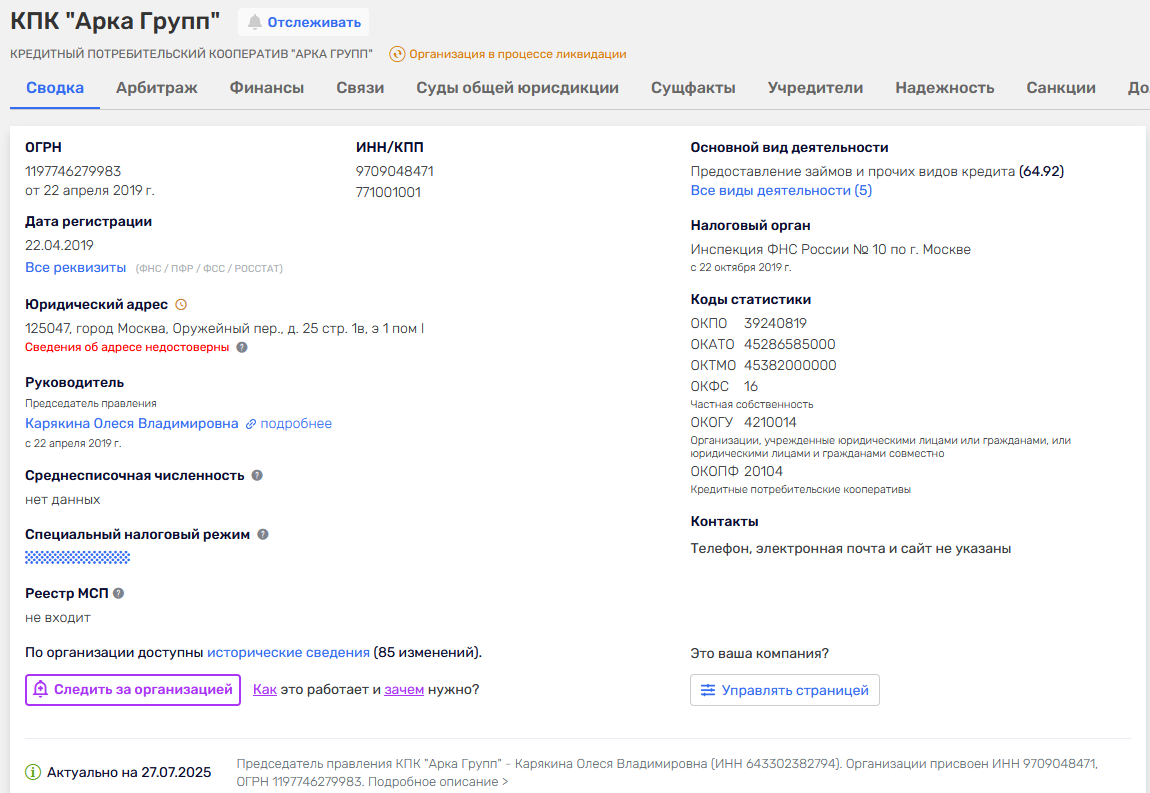
Task: Click the red Сведения об адресе недостоверны warning
Action: [127, 347]
